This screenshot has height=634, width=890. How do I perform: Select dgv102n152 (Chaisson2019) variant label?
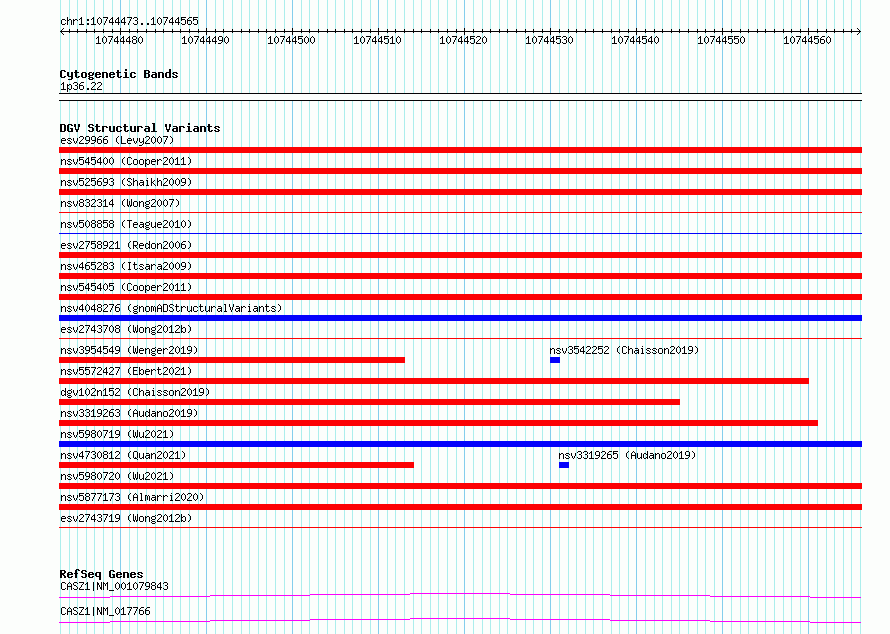tap(135, 392)
